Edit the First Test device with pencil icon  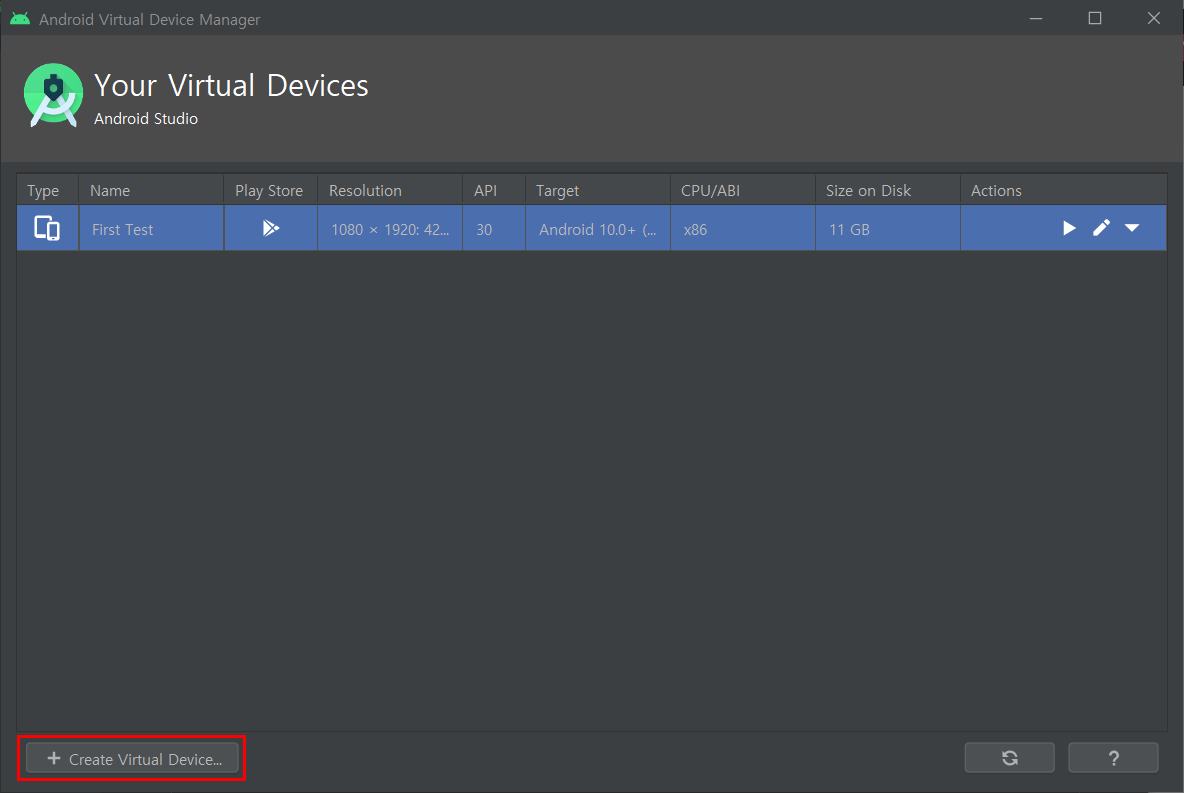coord(1101,227)
